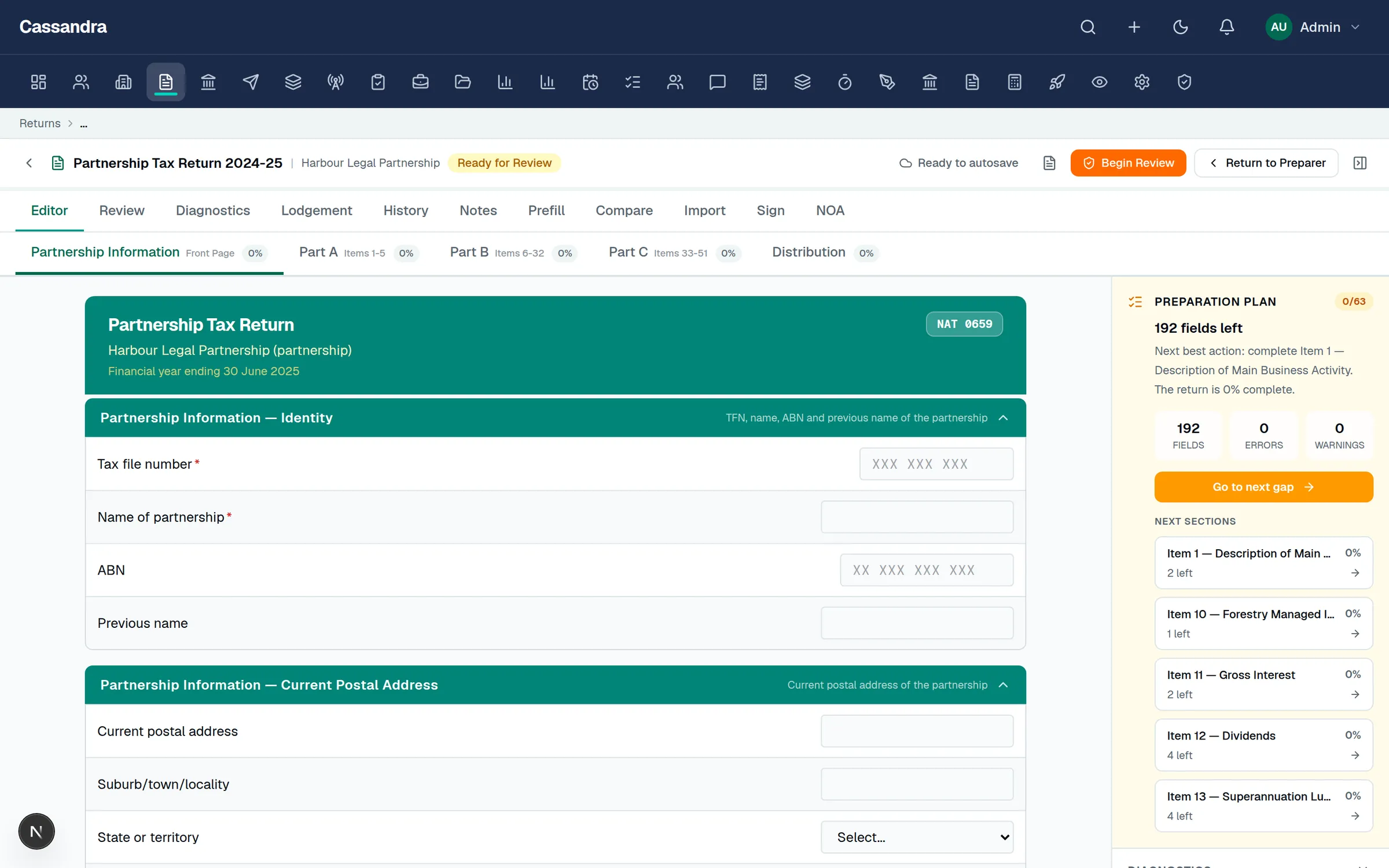The height and width of the screenshot is (868, 1389).
Task: Open the calendar clock icon
Action: point(590,82)
